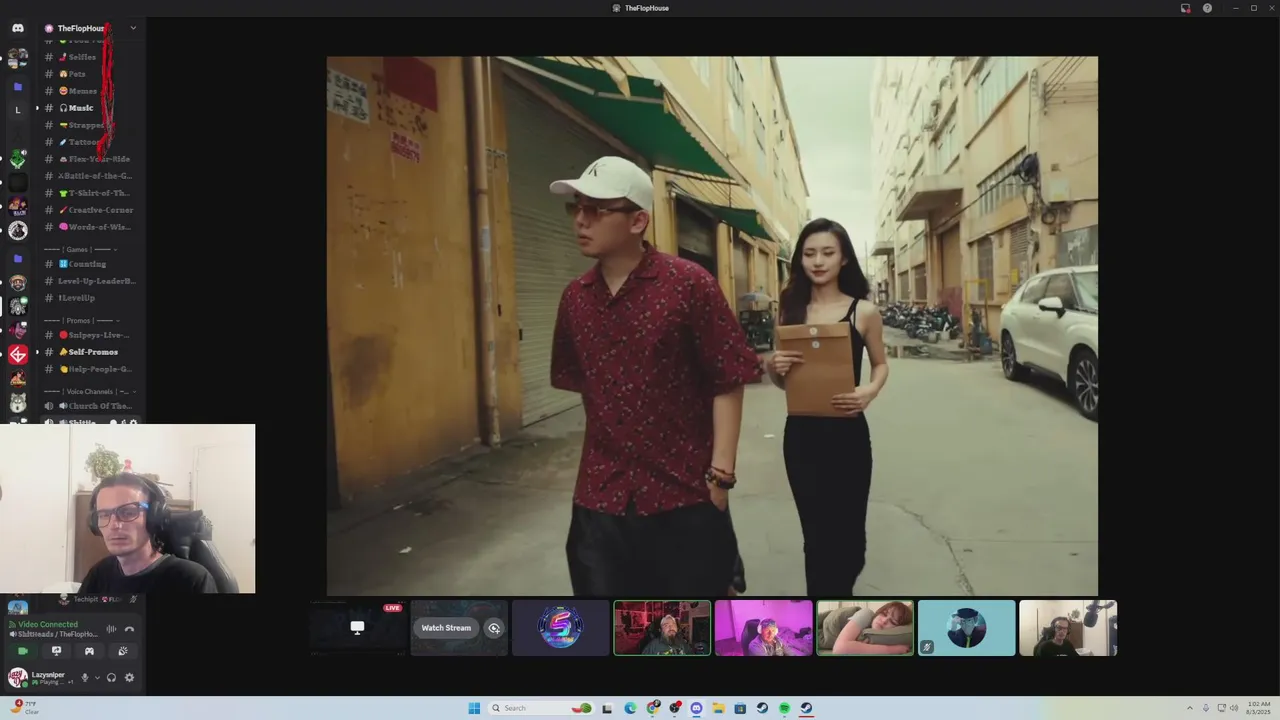Open the Help-People-G... channel

90,369
